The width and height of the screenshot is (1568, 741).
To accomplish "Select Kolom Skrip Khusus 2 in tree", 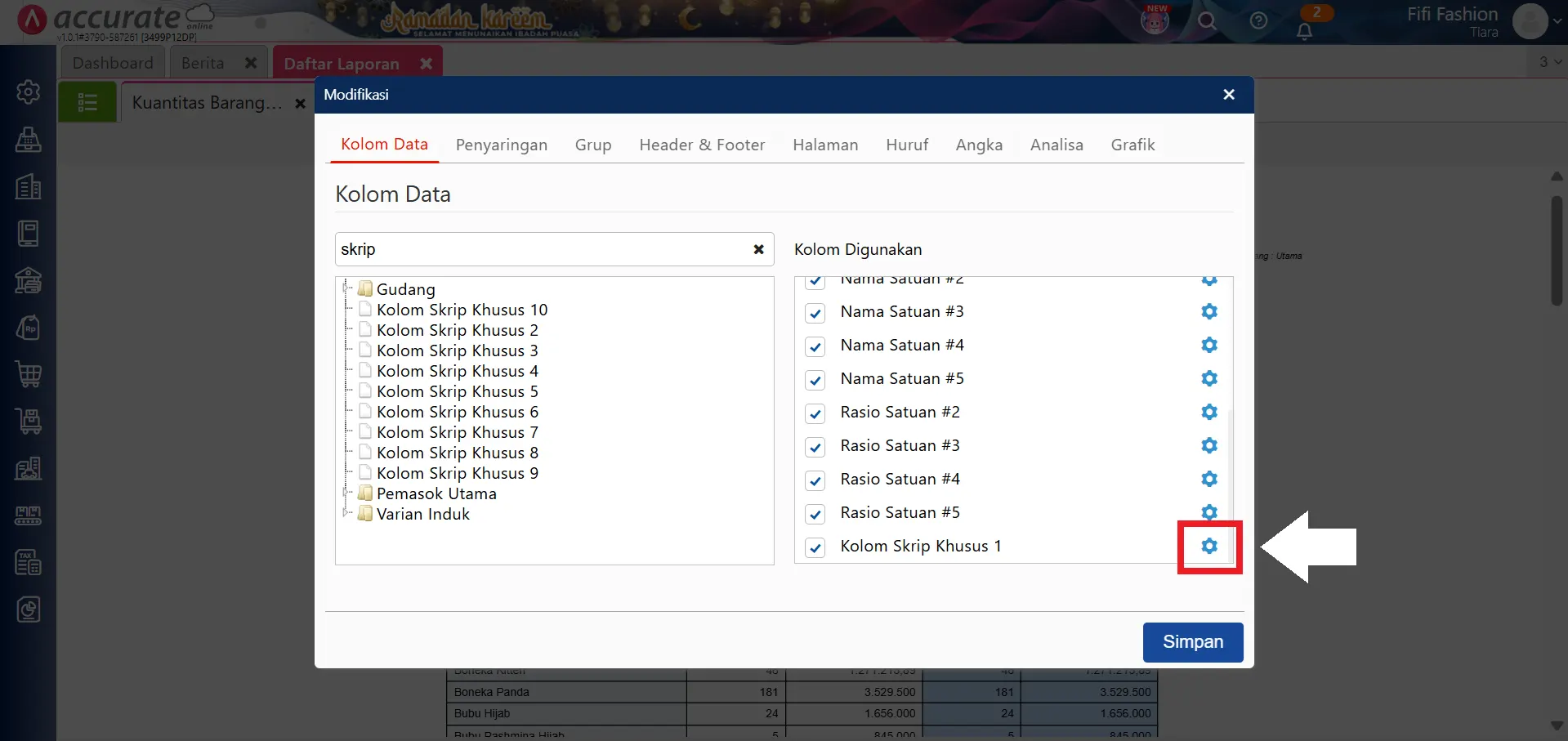I will tap(457, 330).
